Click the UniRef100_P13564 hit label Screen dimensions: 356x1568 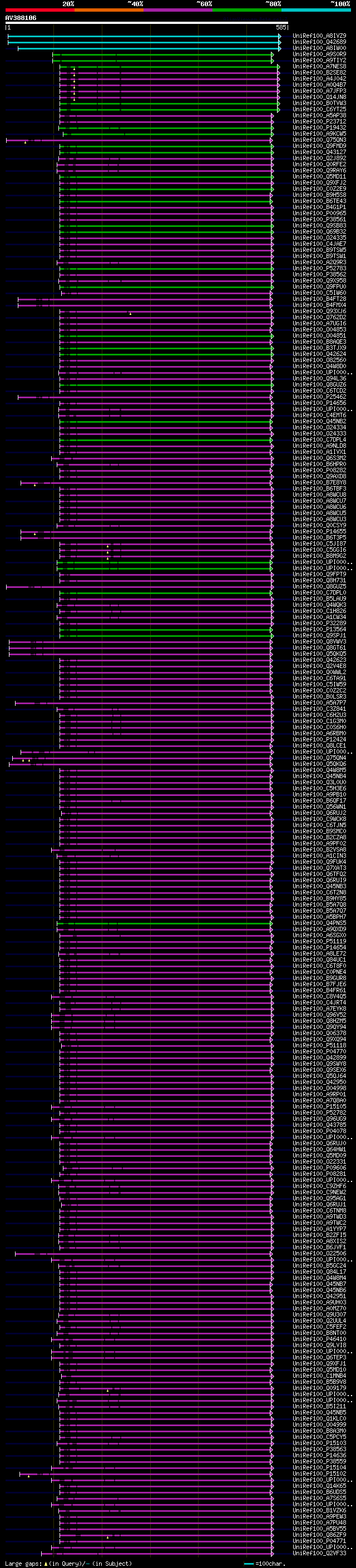(319, 630)
